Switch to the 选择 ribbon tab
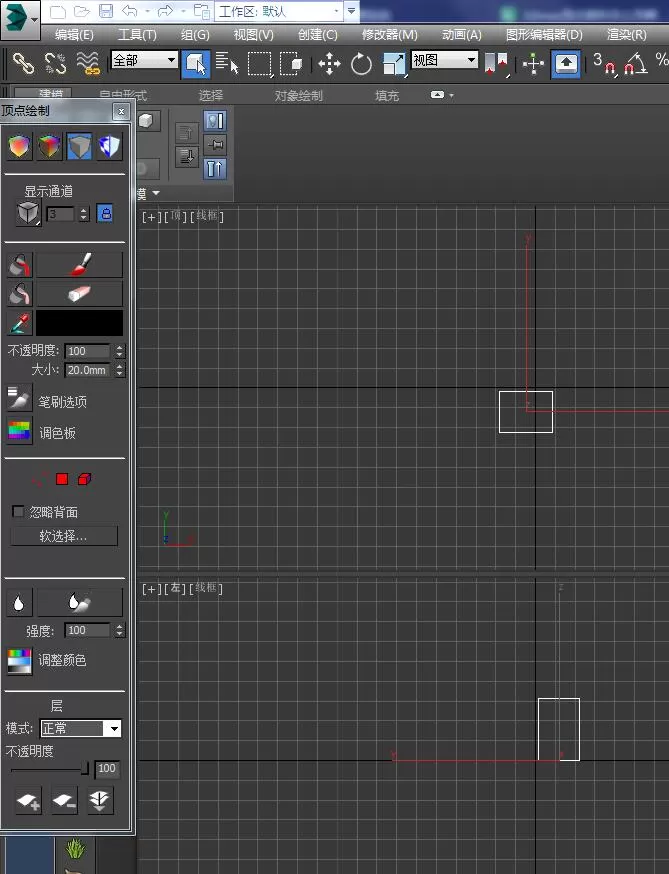669x874 pixels. 211,96
